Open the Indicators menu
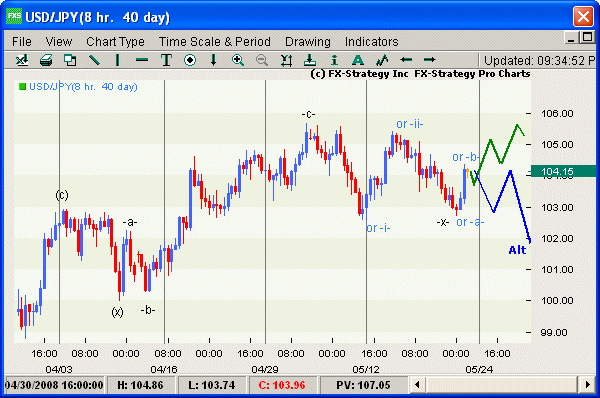The image size is (600, 398). point(372,41)
